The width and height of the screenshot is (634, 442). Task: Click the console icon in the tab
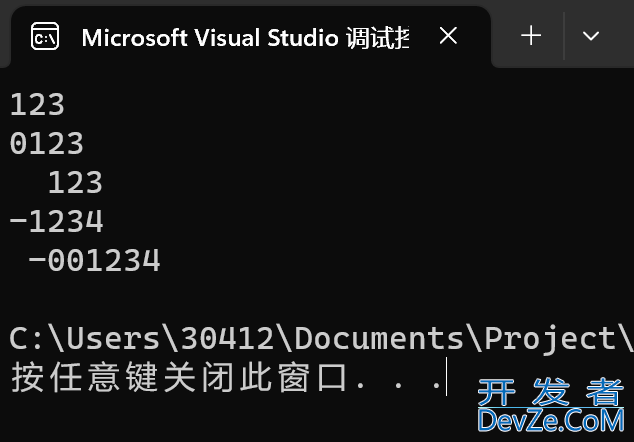point(45,36)
